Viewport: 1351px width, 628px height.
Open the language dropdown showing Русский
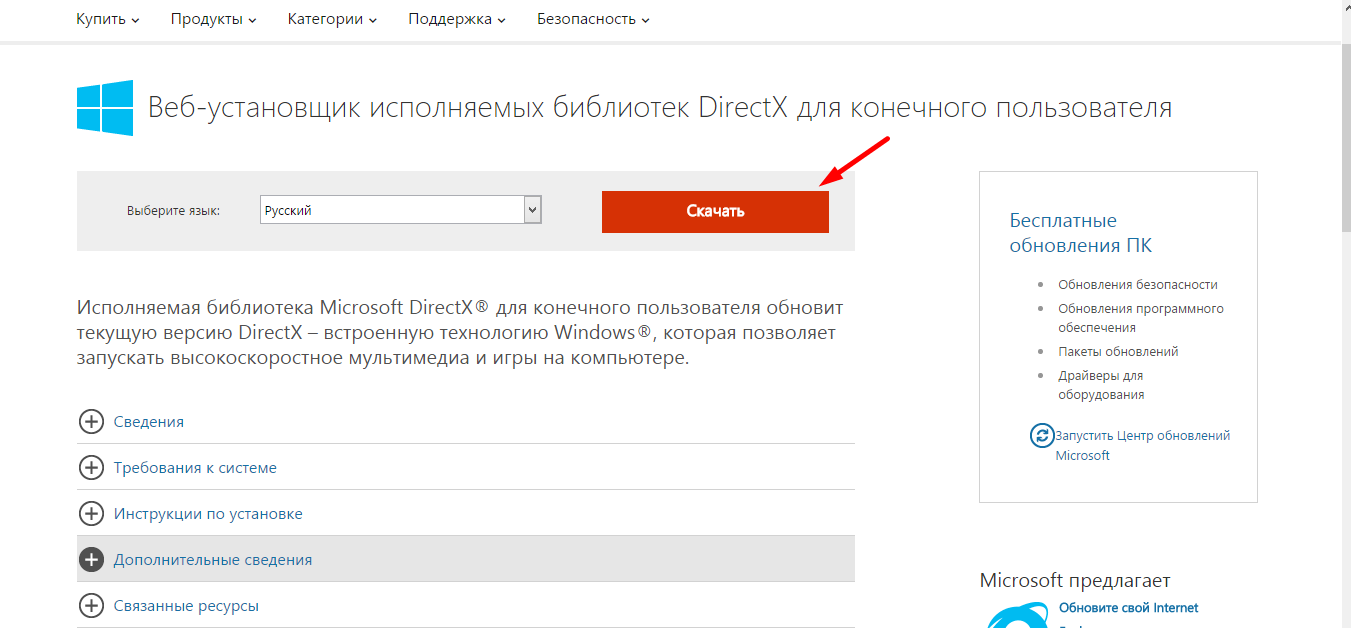[401, 210]
